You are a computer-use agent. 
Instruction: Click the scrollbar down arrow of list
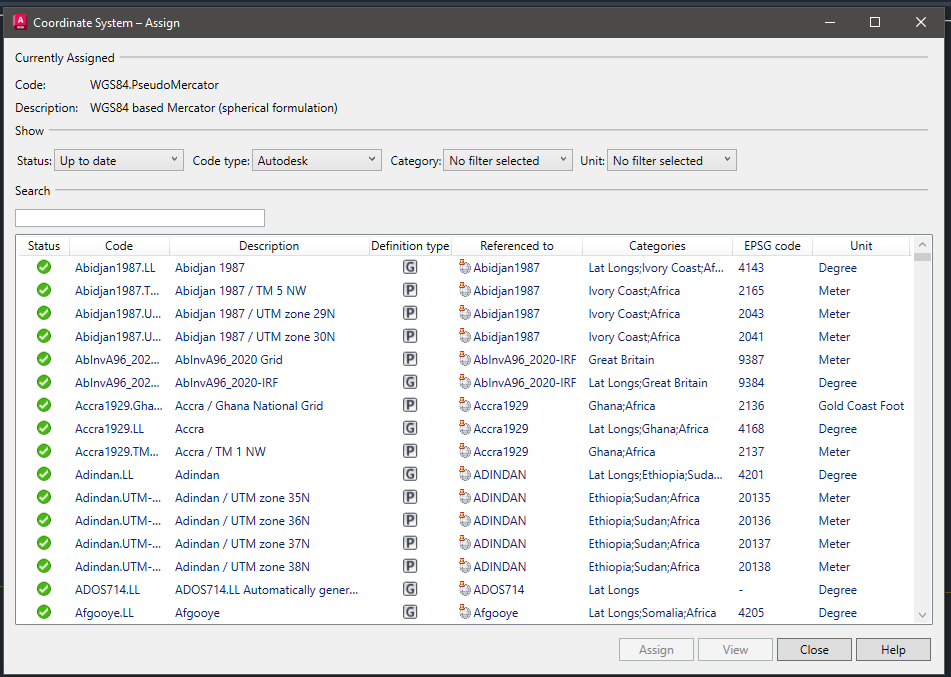922,615
